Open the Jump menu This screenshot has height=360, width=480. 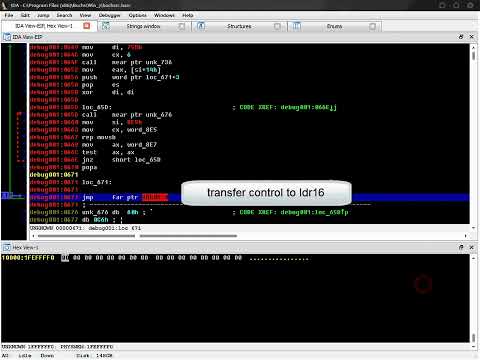pyautogui.click(x=43, y=15)
